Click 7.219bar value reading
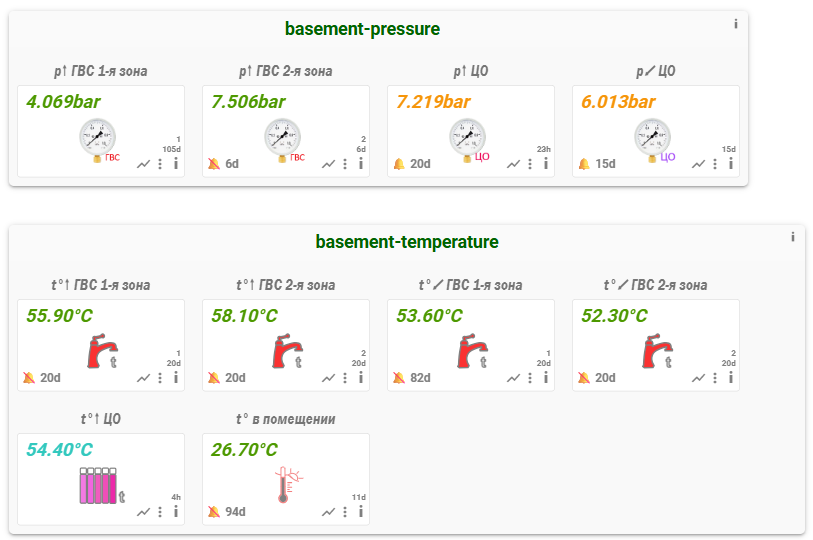 (x=433, y=101)
